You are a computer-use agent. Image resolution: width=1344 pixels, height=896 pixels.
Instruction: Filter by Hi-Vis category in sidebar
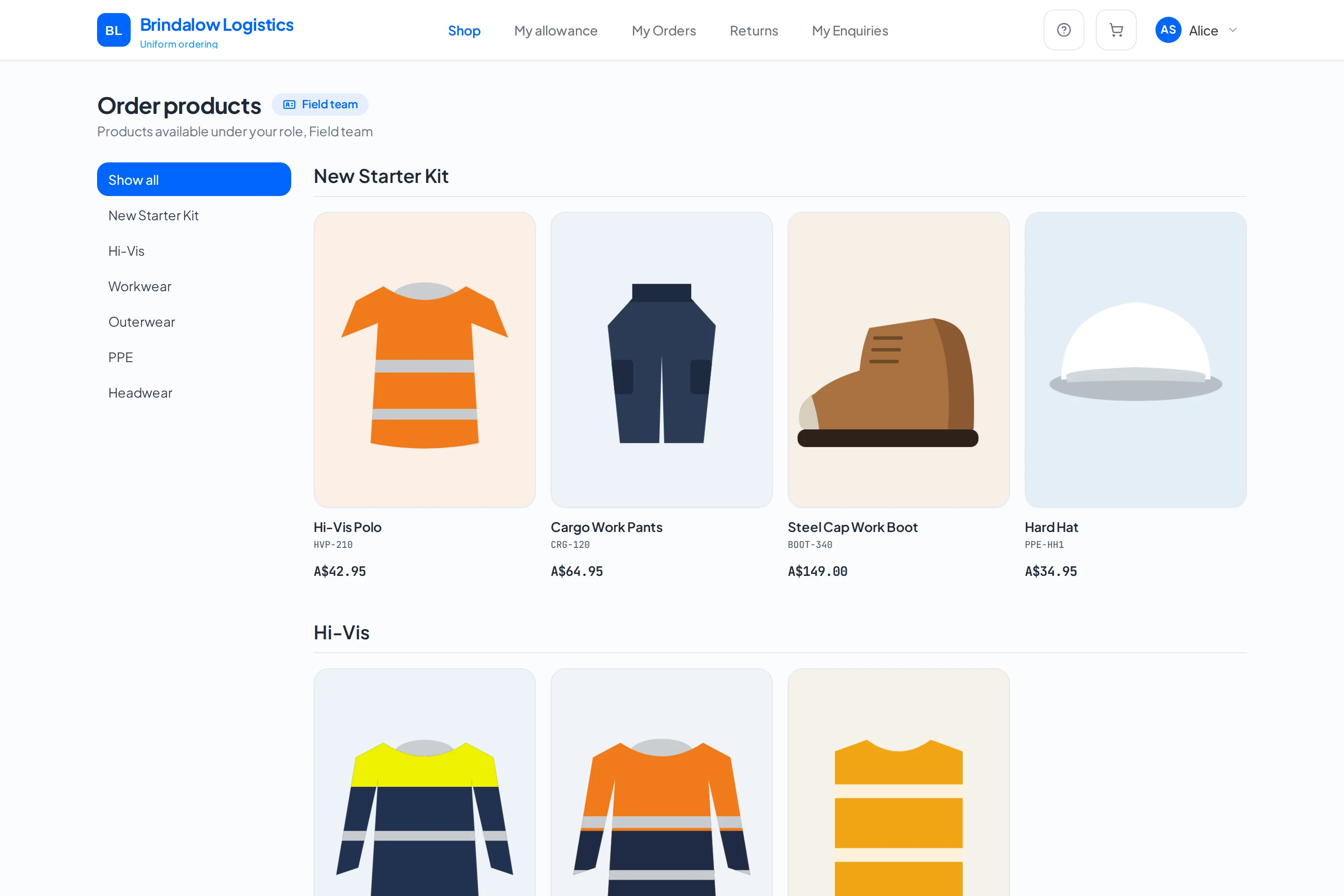[x=194, y=251]
